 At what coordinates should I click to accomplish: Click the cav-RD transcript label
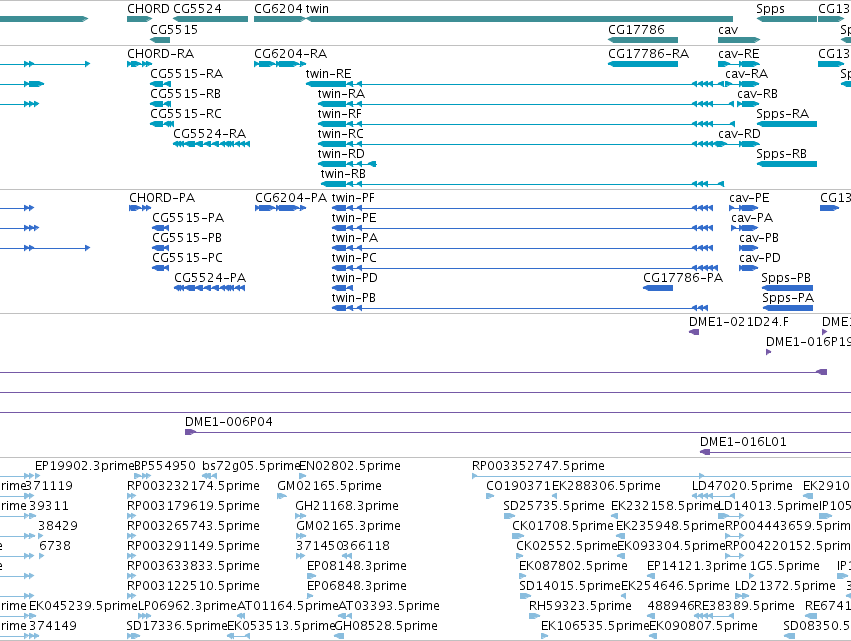pos(739,134)
